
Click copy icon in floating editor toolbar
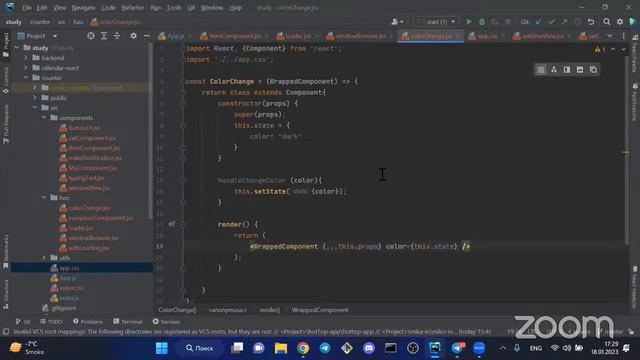(593, 70)
